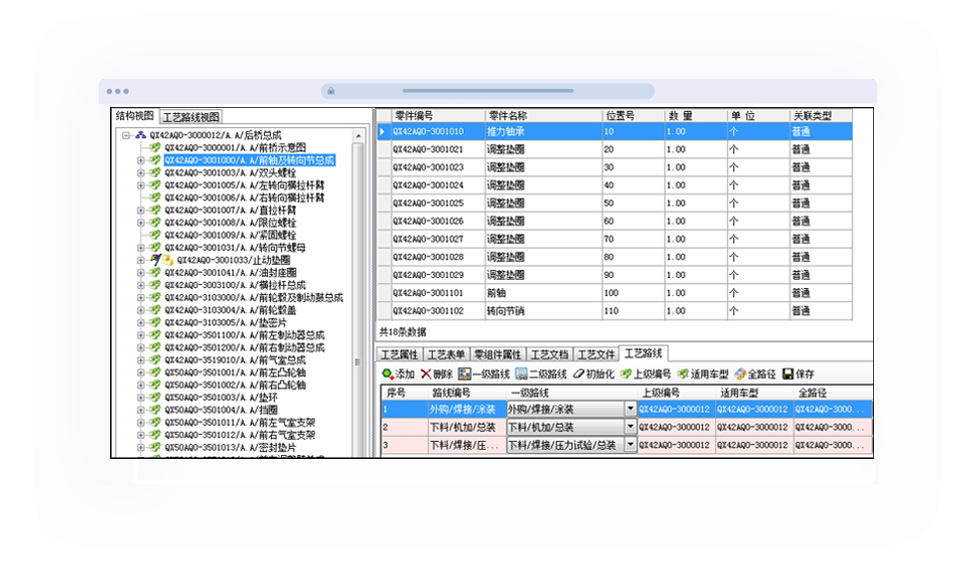This screenshot has height=564, width=975.
Task: Click the part icon beside 双头螺栓
Action: 155,172
